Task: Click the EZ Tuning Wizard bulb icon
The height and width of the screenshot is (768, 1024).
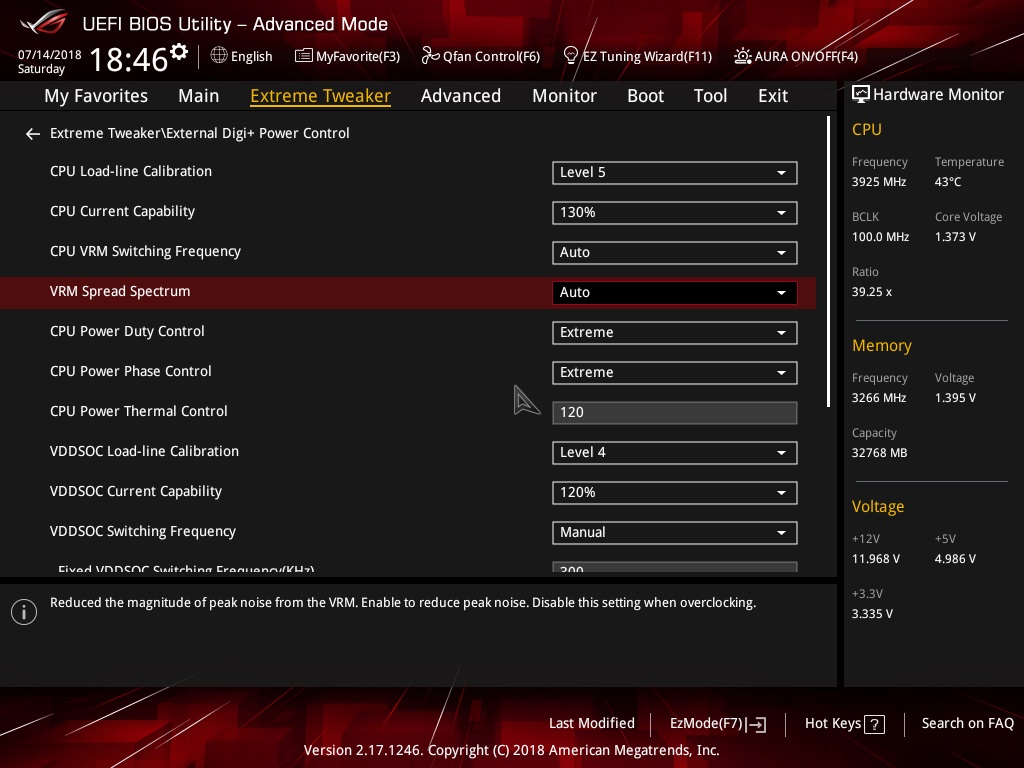Action: pyautogui.click(x=571, y=56)
